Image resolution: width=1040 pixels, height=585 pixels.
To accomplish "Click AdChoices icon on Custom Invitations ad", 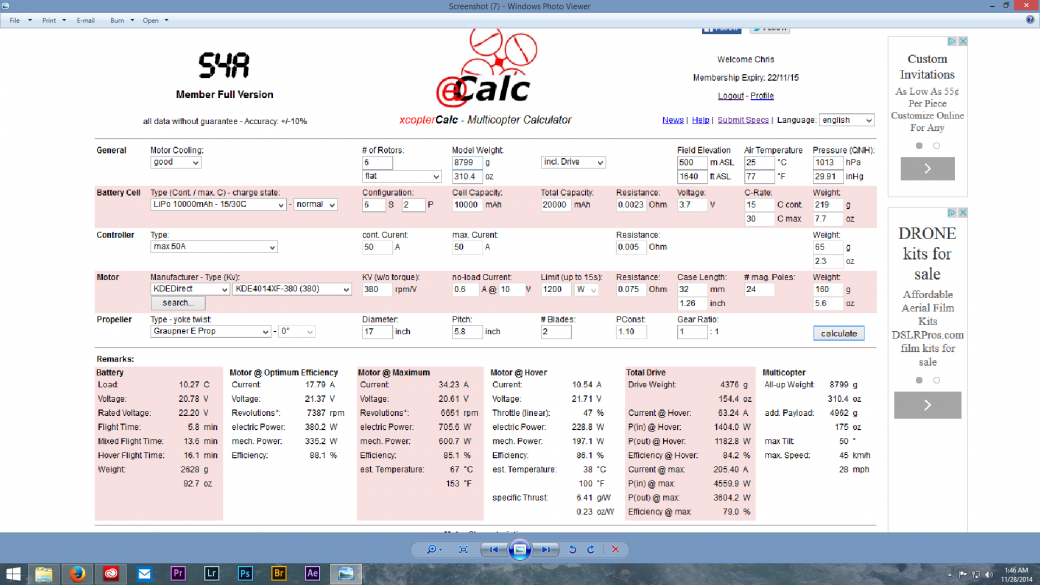I will [x=952, y=41].
